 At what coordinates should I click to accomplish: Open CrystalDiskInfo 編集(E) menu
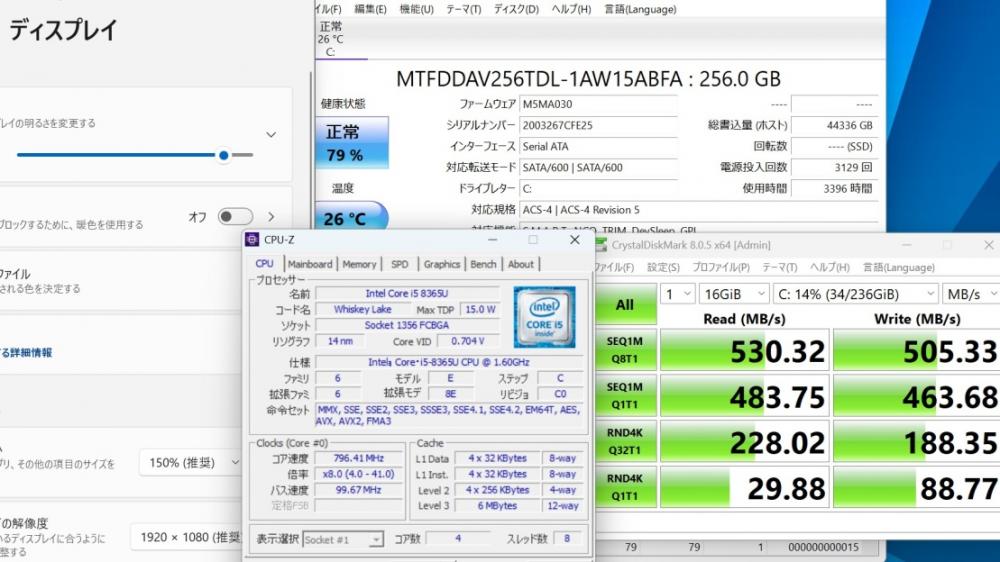coord(371,9)
